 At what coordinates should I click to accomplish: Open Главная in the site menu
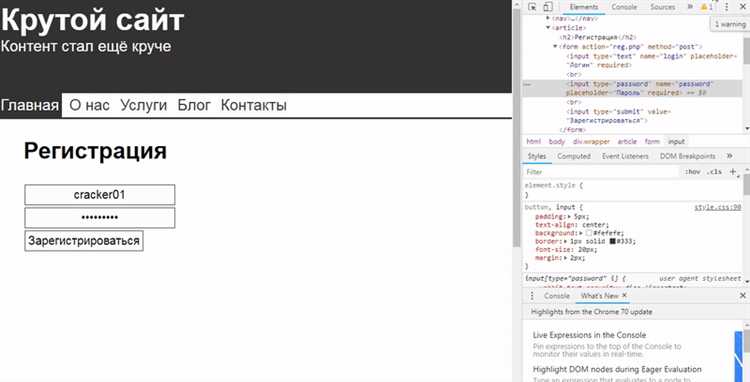[x=30, y=105]
